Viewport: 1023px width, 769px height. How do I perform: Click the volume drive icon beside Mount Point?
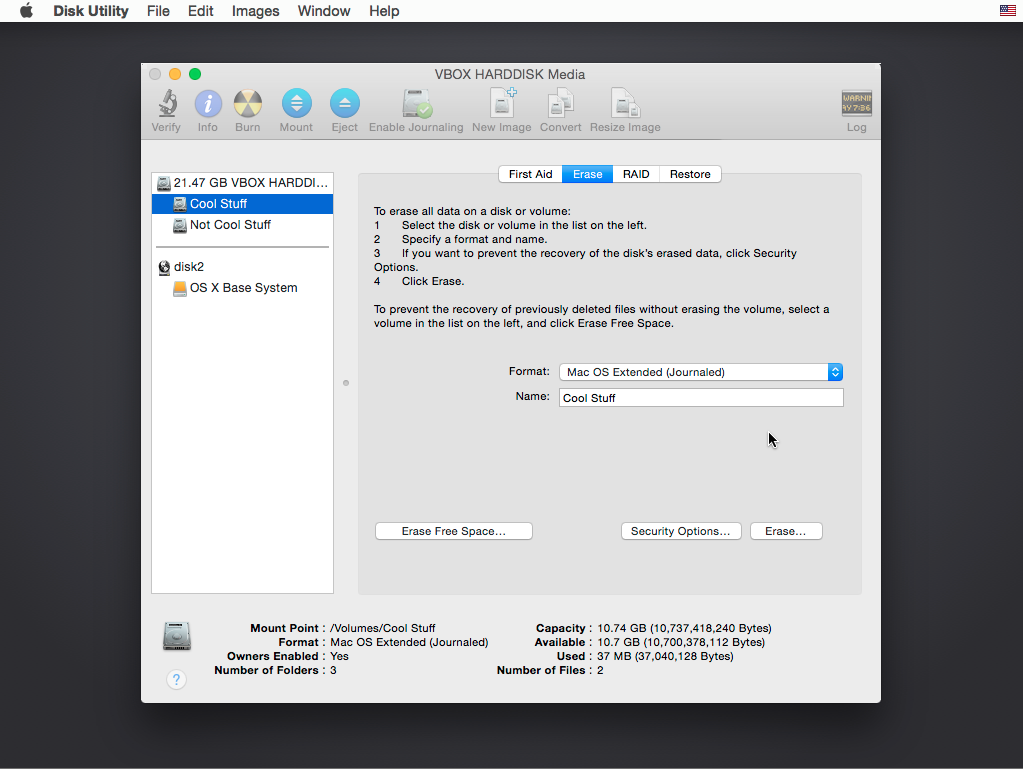(x=177, y=636)
